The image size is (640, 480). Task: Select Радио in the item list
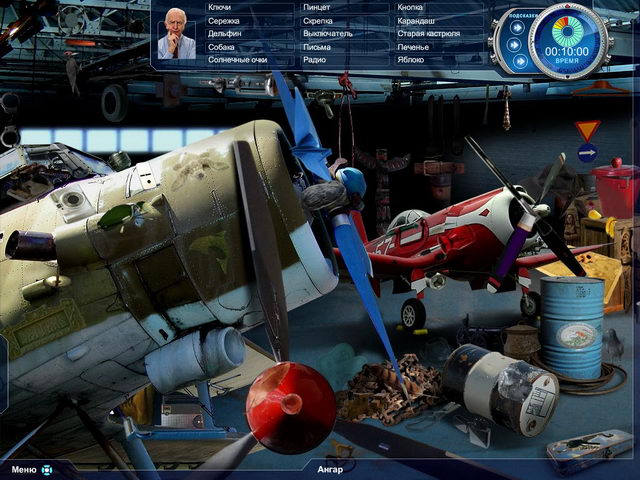coord(315,60)
